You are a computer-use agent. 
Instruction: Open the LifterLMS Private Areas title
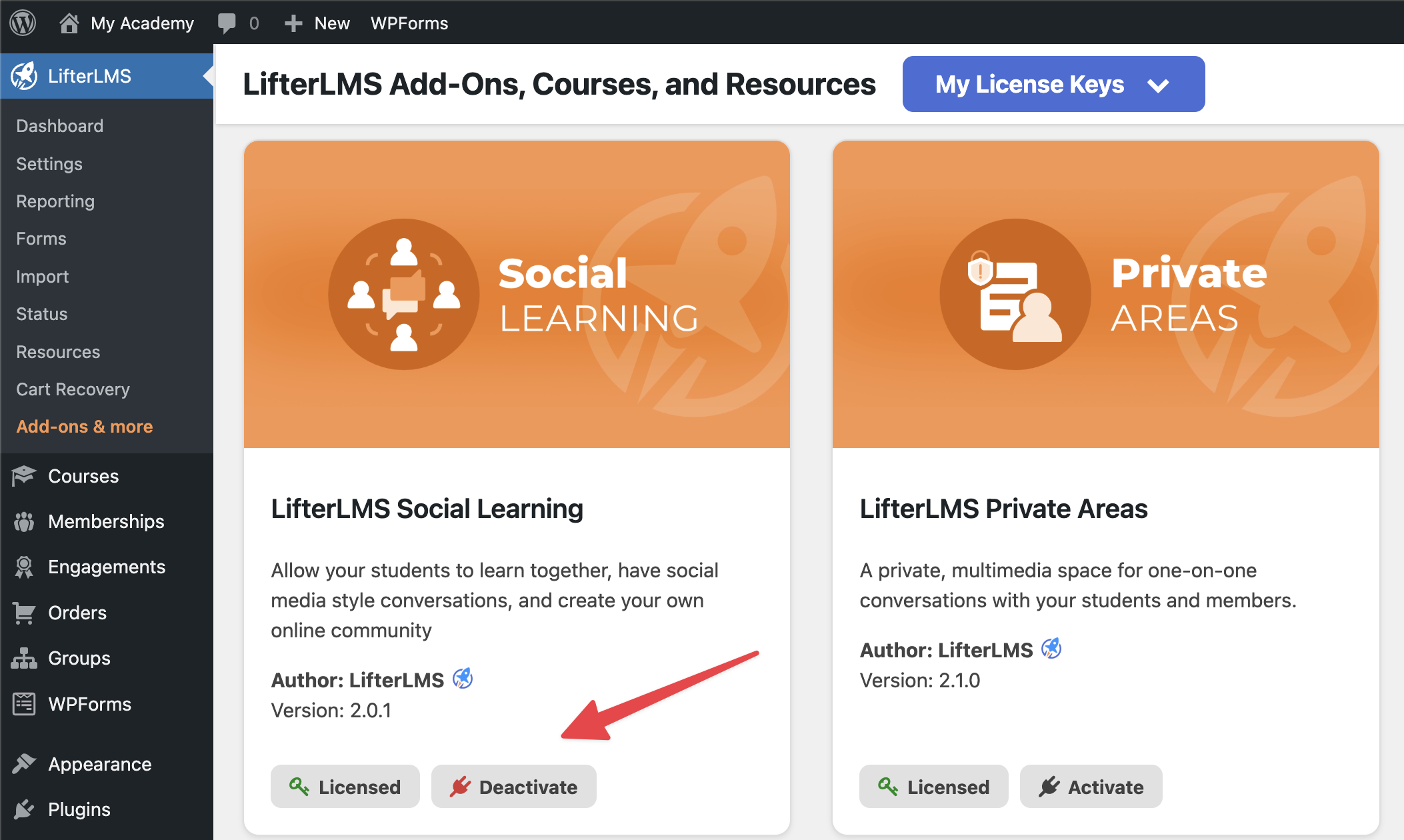[x=1003, y=509]
